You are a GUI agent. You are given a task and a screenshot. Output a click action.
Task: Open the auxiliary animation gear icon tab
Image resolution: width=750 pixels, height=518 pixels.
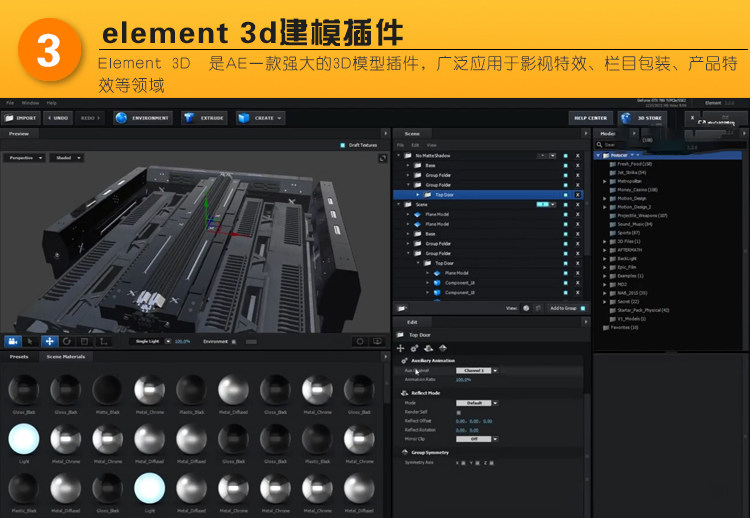coord(414,348)
